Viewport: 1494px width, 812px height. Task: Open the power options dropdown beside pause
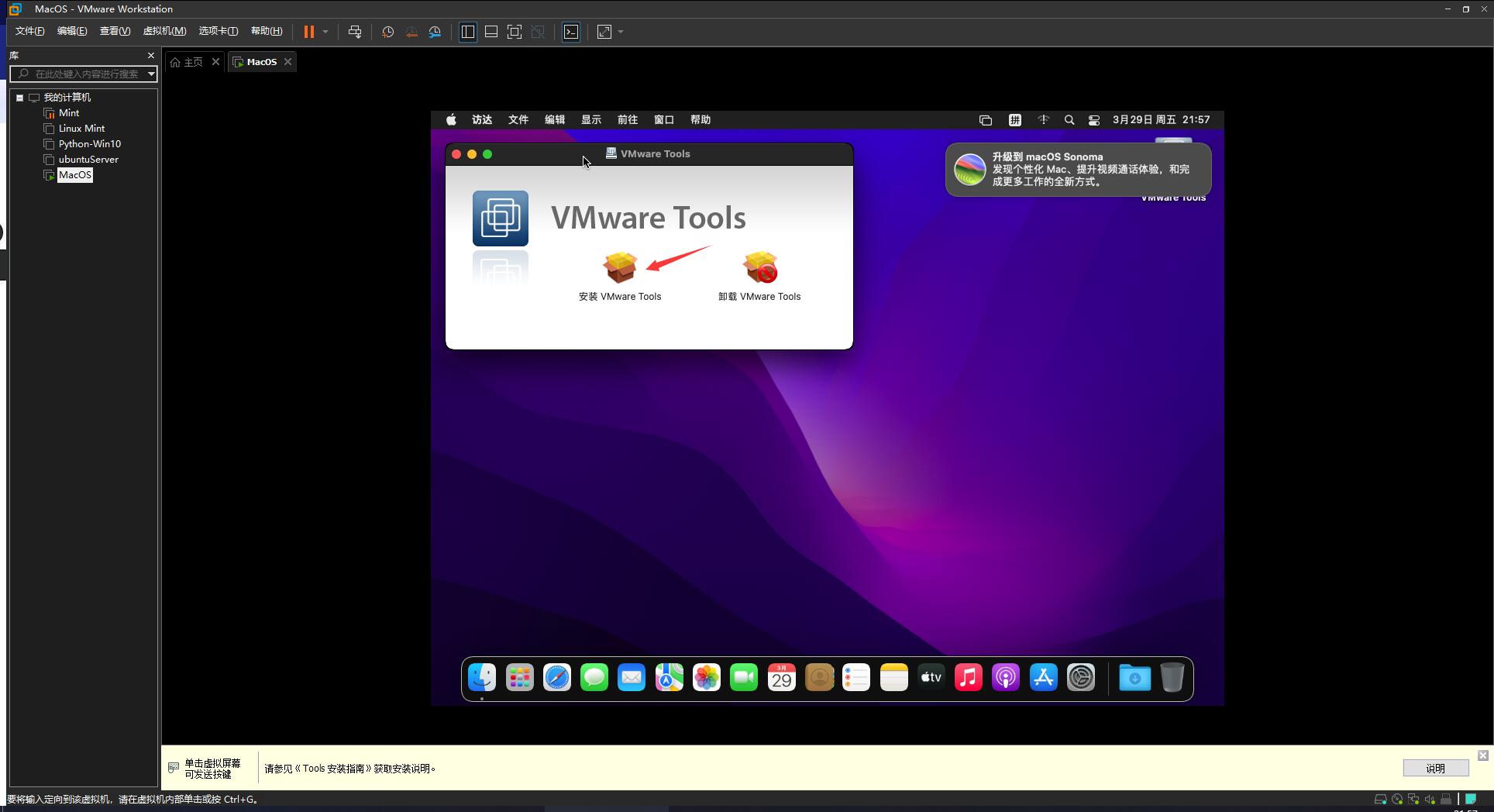pyautogui.click(x=325, y=32)
